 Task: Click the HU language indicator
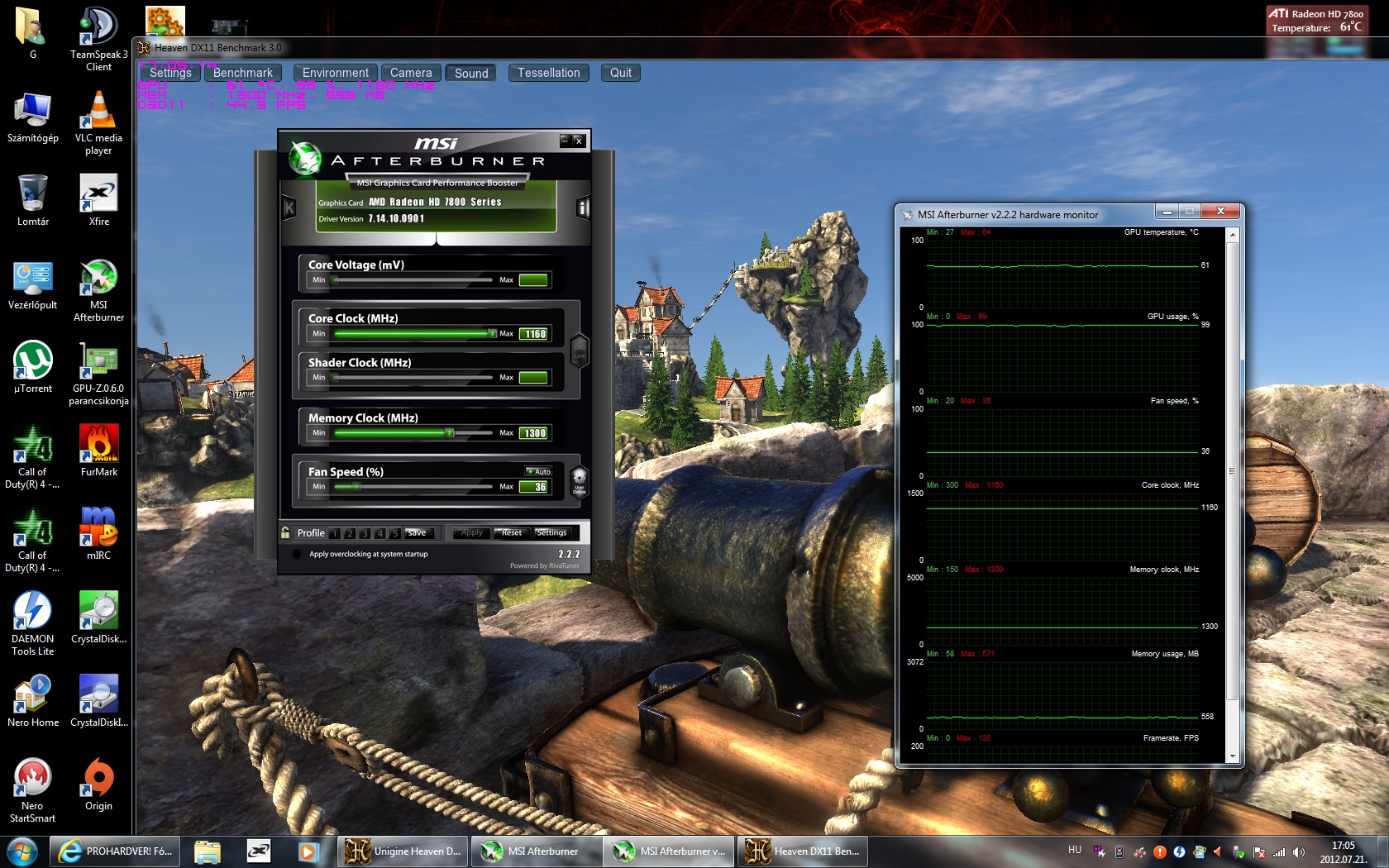point(1075,850)
